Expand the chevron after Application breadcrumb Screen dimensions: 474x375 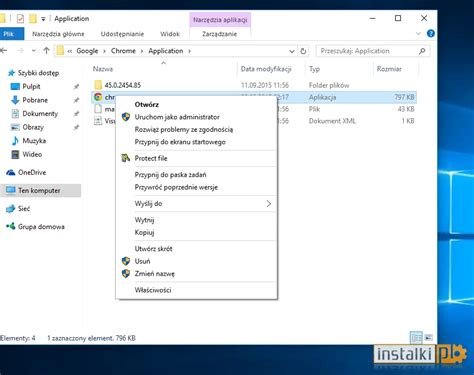[189, 51]
